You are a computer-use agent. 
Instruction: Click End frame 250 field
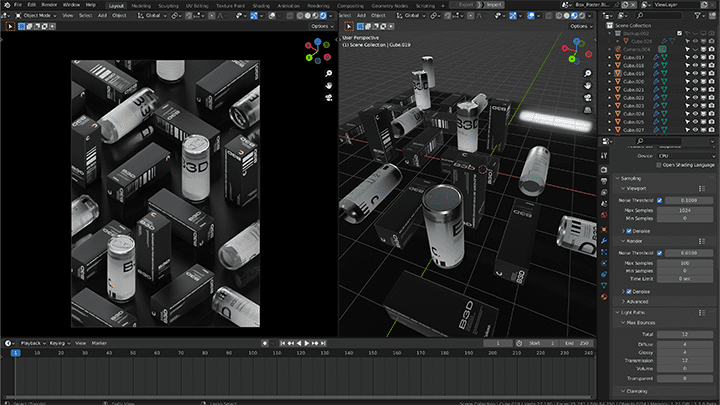[x=577, y=343]
